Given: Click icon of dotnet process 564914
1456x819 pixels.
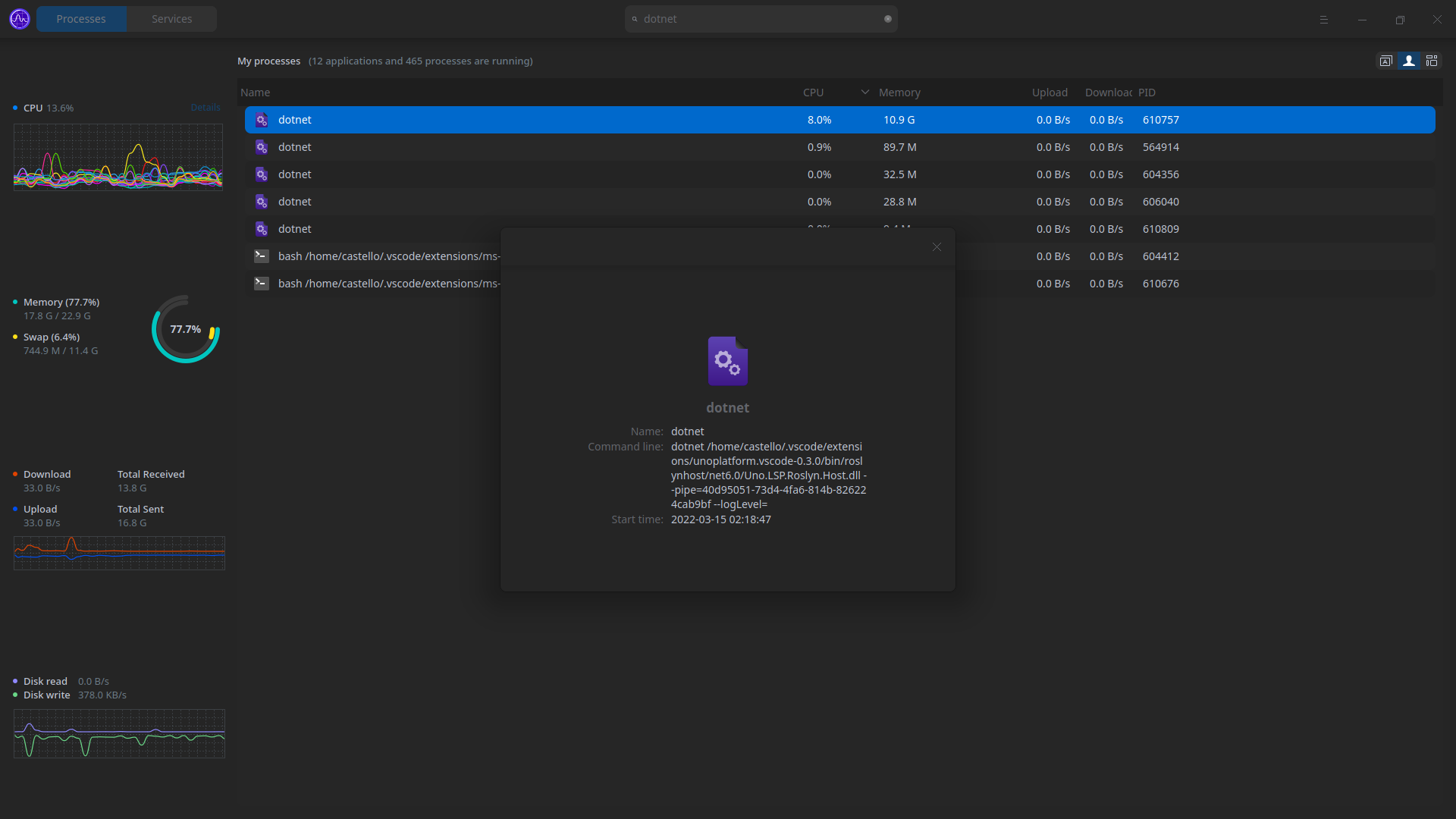Looking at the screenshot, I should click(262, 147).
